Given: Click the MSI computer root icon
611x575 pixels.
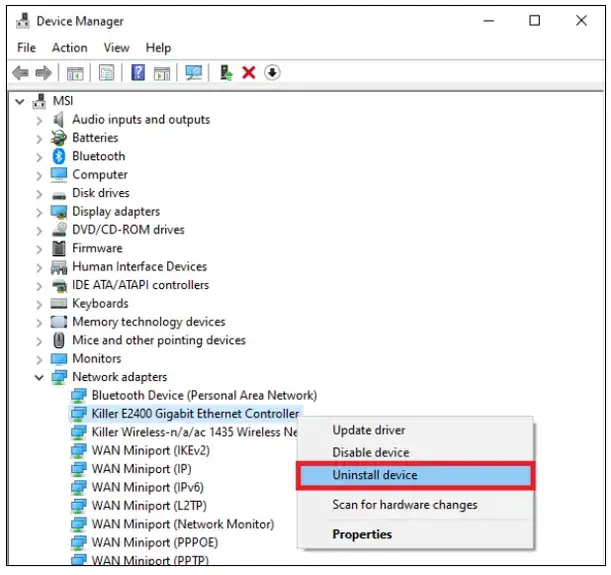Looking at the screenshot, I should 39,101.
